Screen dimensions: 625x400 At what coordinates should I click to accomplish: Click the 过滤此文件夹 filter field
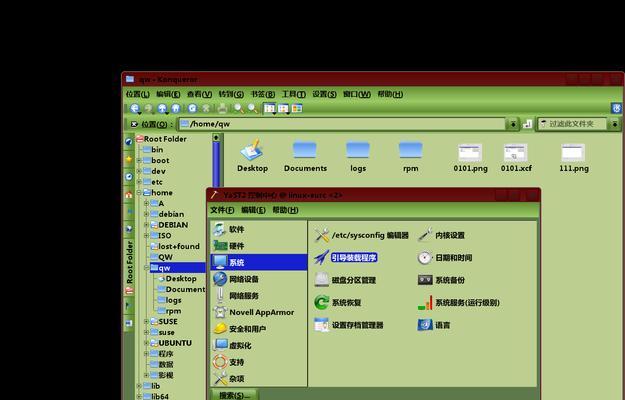pos(577,124)
